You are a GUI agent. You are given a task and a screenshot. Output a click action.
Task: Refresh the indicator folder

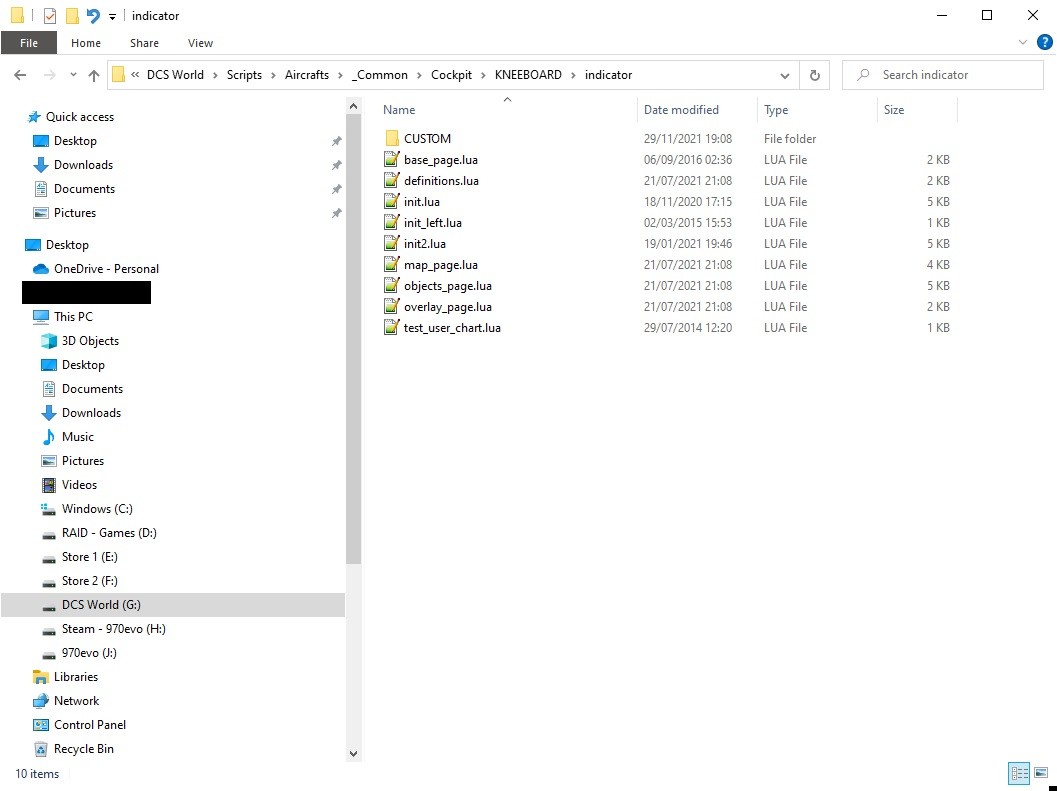click(814, 75)
